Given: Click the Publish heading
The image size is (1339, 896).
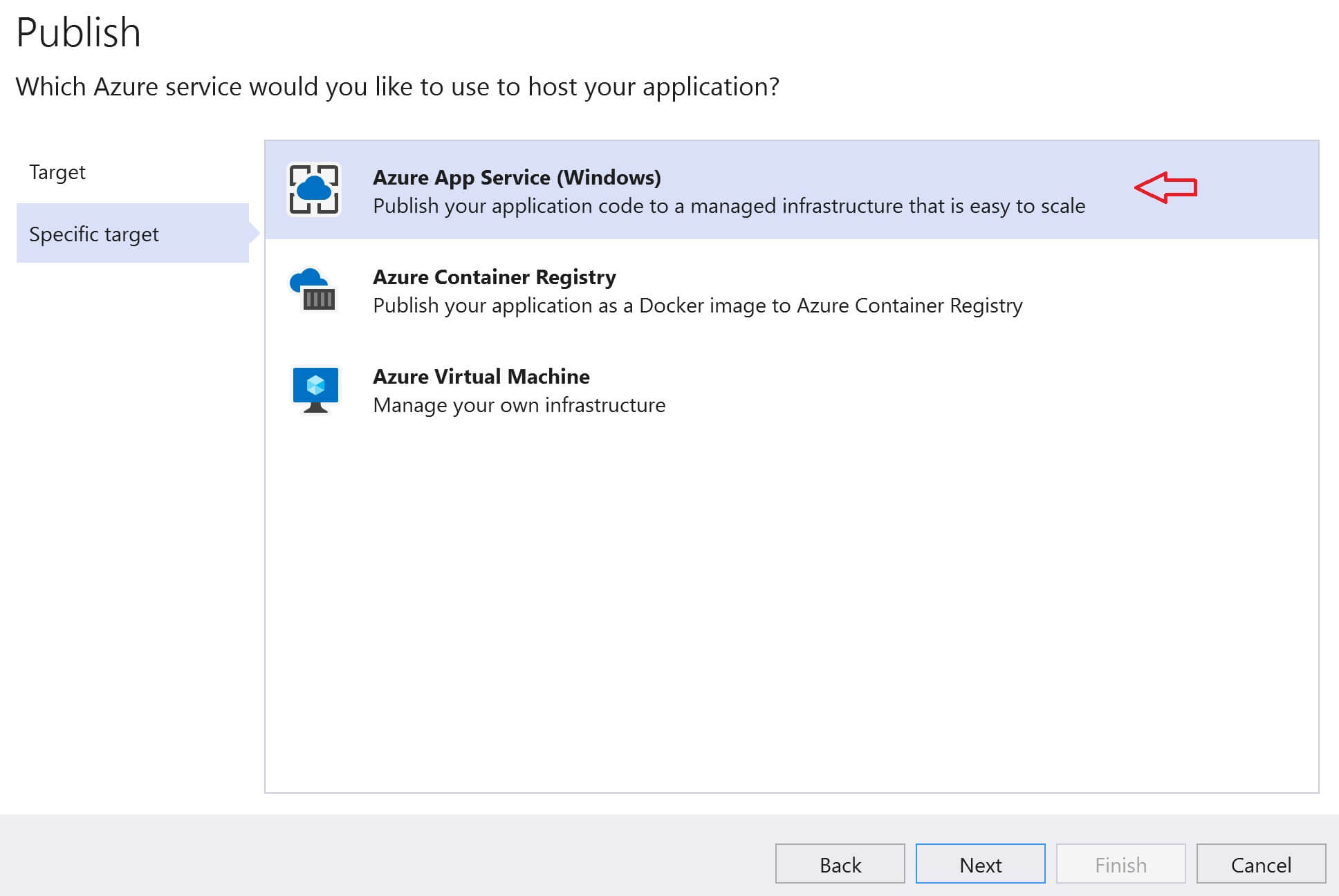Looking at the screenshot, I should pyautogui.click(x=78, y=32).
